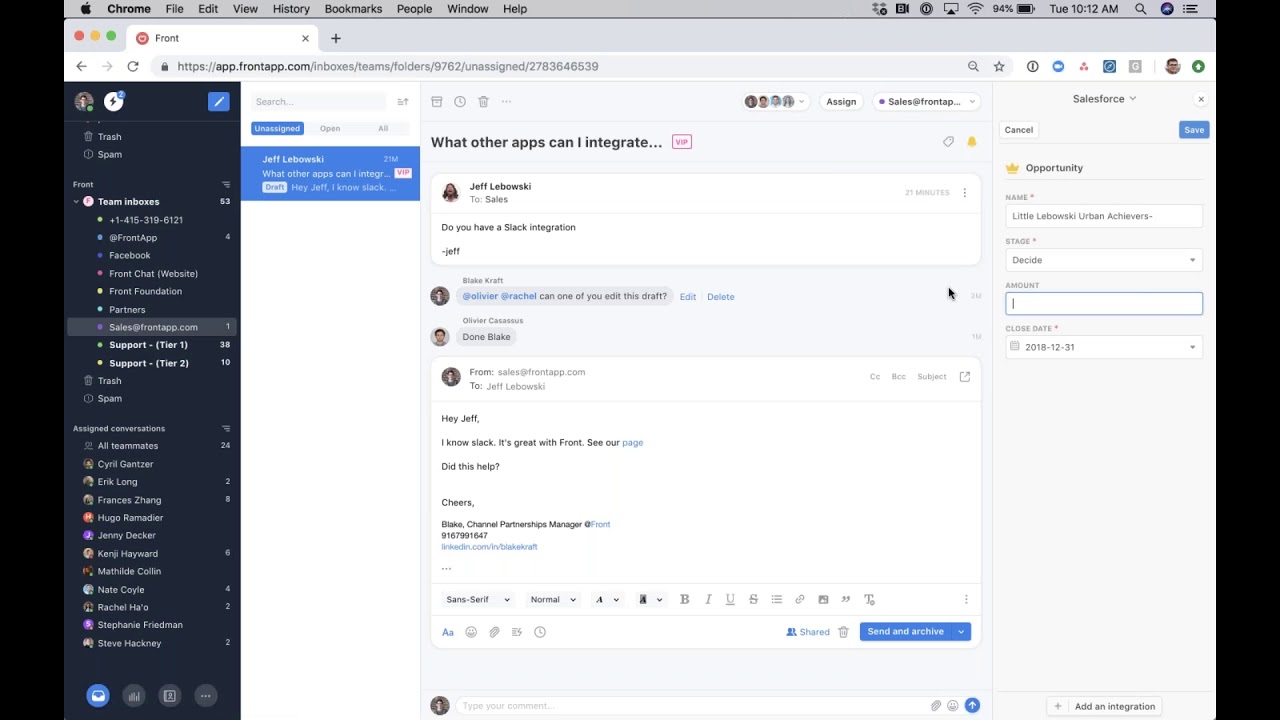Viewport: 1280px width, 720px height.
Task: Click Add an integration button
Action: (x=1104, y=706)
